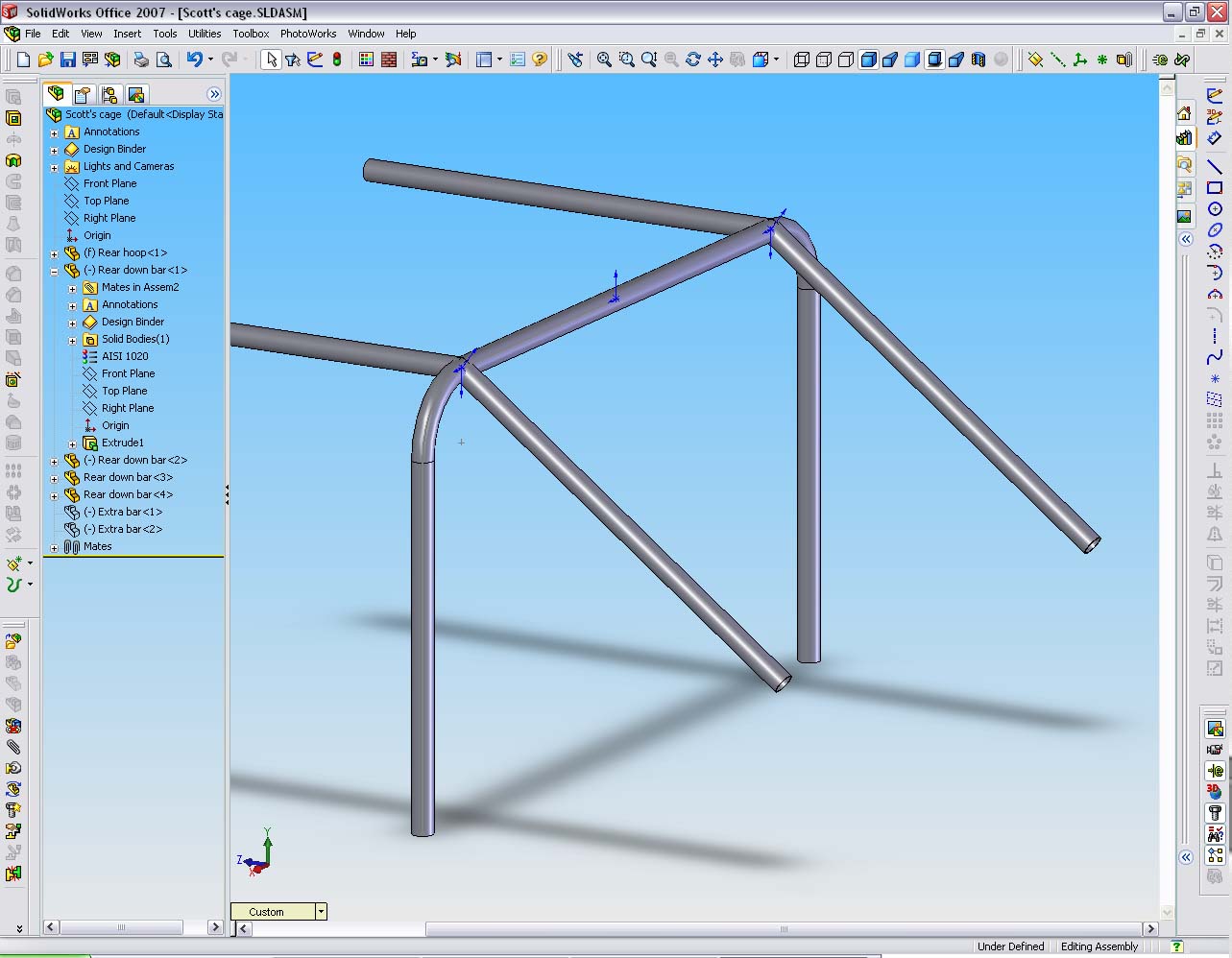Click the horizontal scrollbar under the viewport

click(x=784, y=928)
